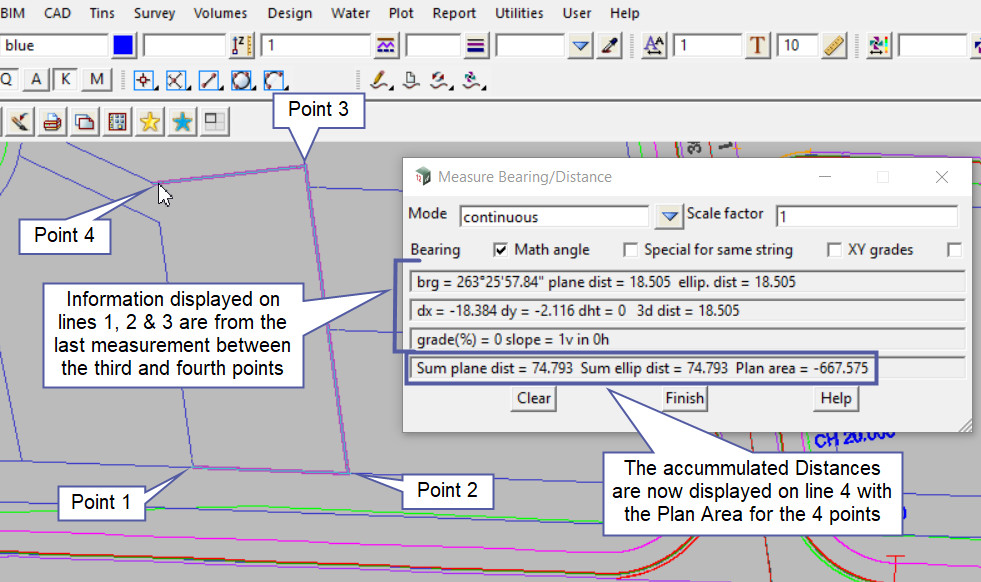981x582 pixels.
Task: Open the Survey menu
Action: [x=154, y=13]
